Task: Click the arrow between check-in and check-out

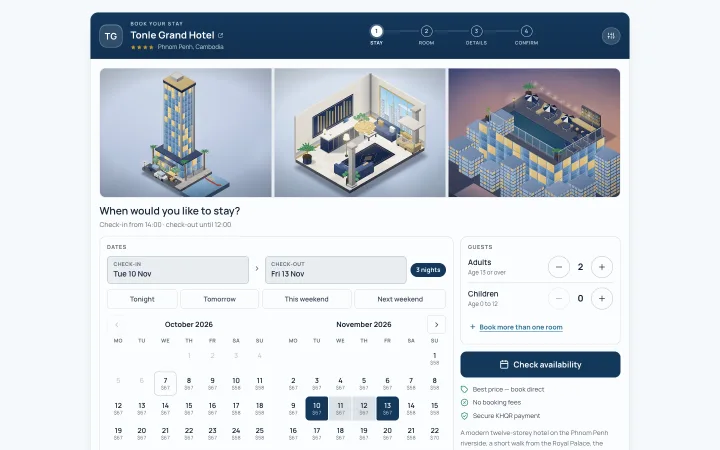Action: tap(257, 269)
